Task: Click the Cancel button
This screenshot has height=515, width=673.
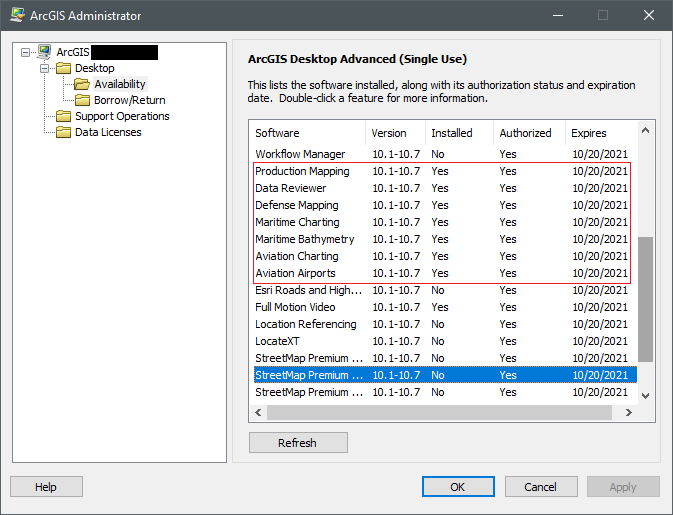Action: pyautogui.click(x=541, y=487)
